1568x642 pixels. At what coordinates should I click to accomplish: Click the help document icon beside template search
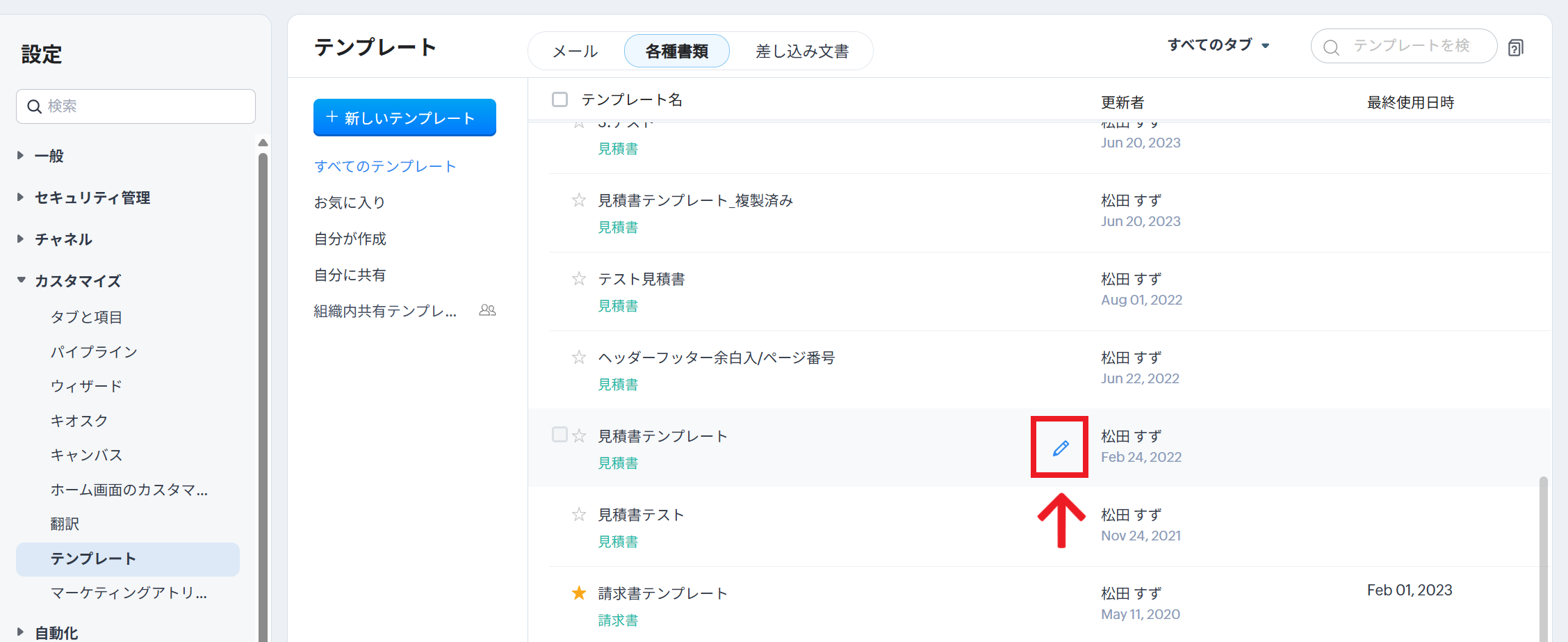(x=1515, y=47)
